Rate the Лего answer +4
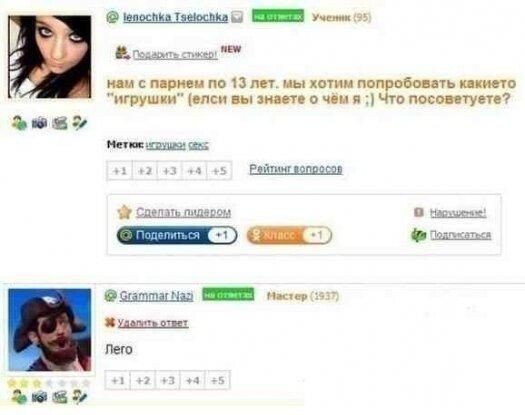Screen dimensions: 525x415 [x=193, y=380]
